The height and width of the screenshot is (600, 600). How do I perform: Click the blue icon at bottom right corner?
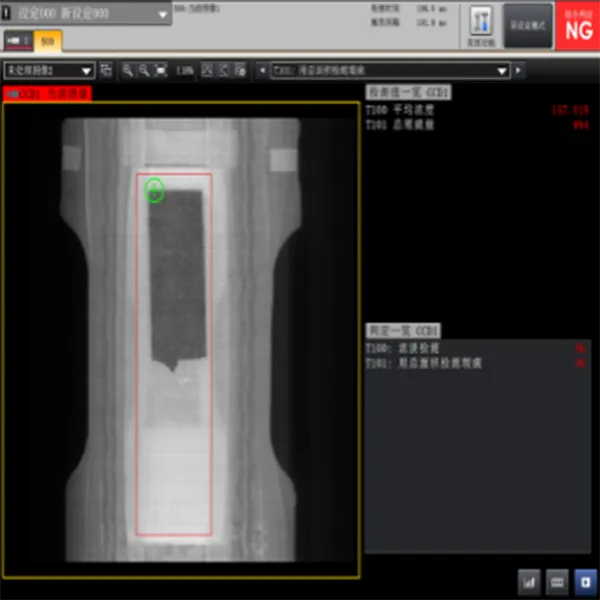[x=585, y=582]
